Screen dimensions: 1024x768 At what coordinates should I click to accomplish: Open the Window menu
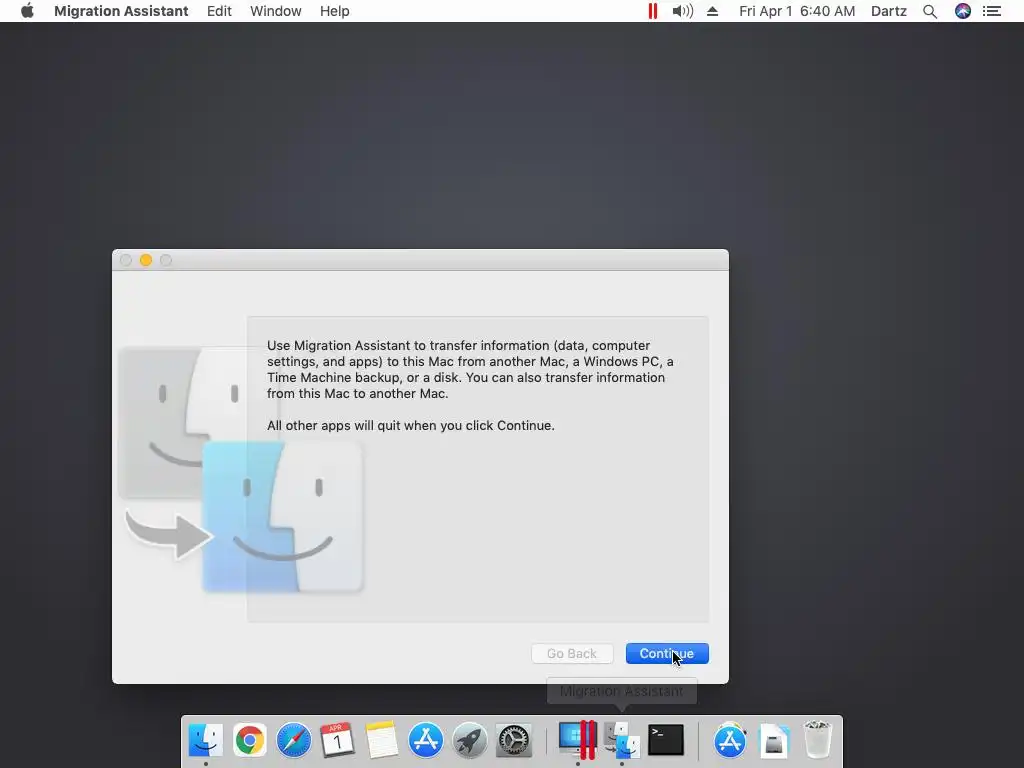point(276,11)
